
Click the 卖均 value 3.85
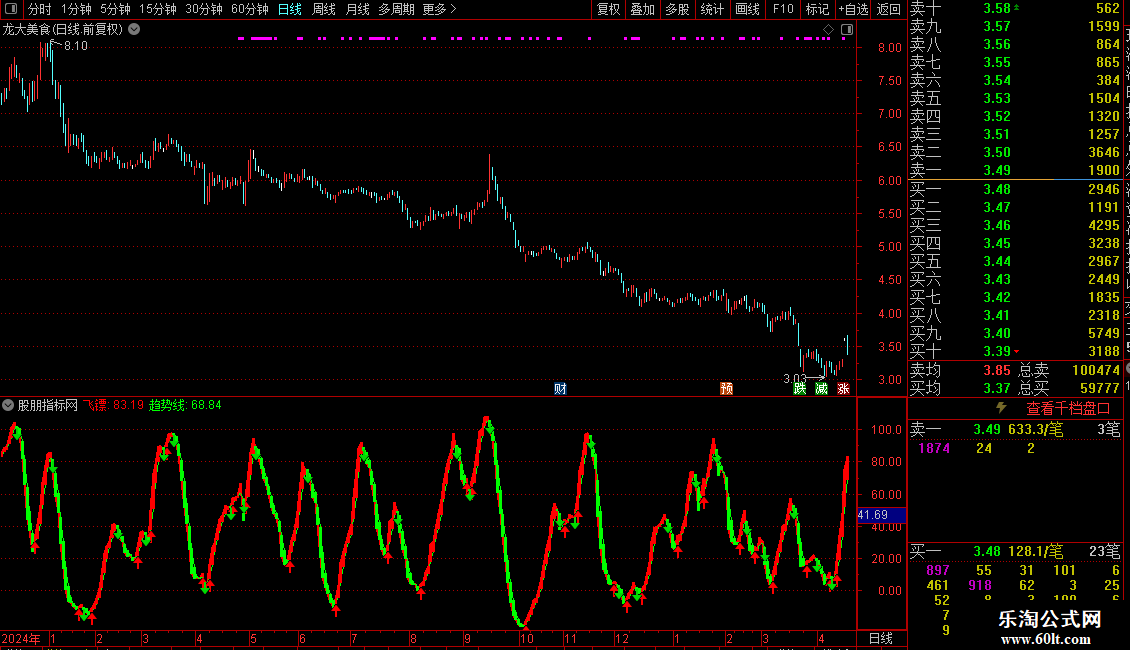tap(997, 370)
